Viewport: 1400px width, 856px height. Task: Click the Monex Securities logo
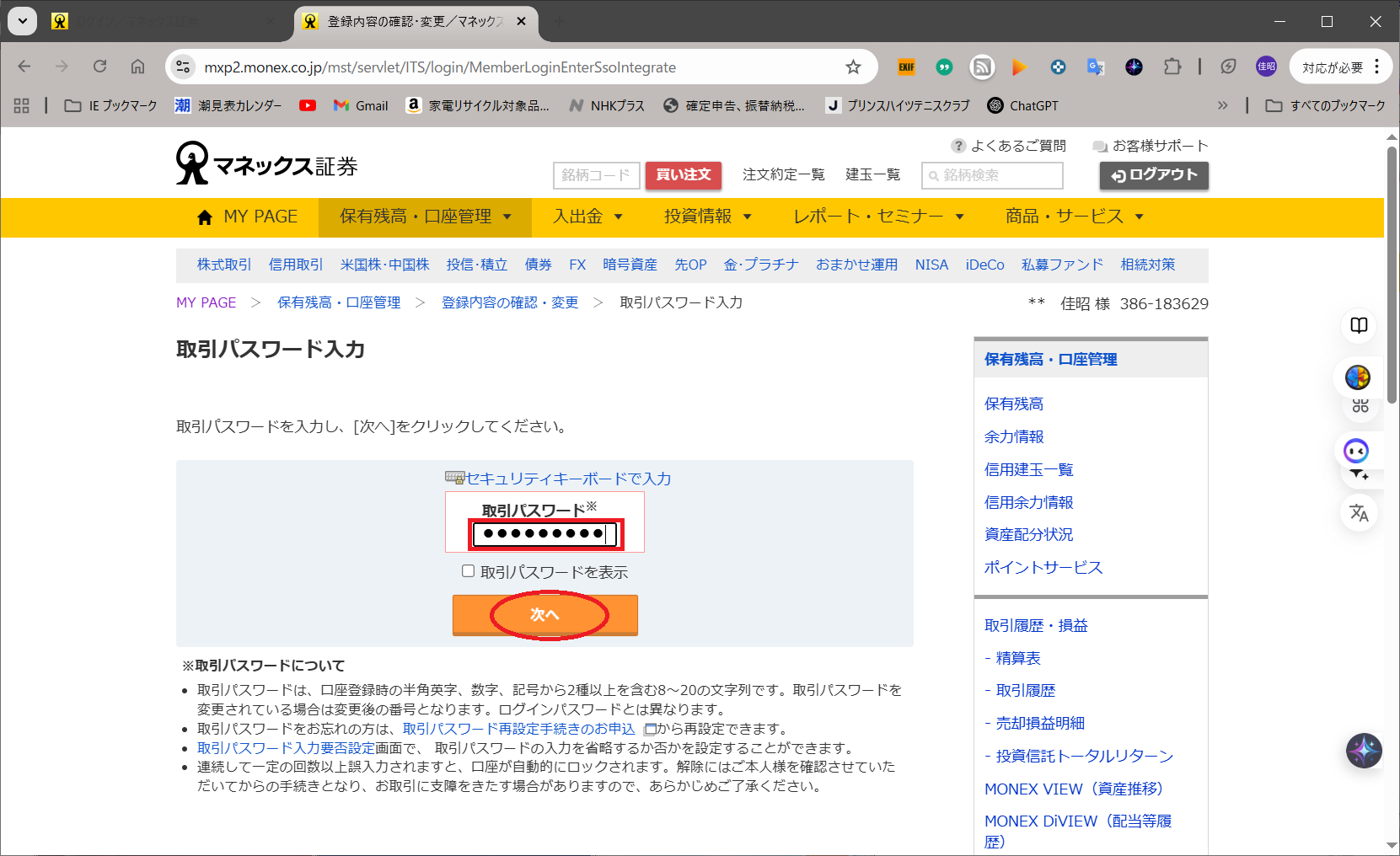266,164
